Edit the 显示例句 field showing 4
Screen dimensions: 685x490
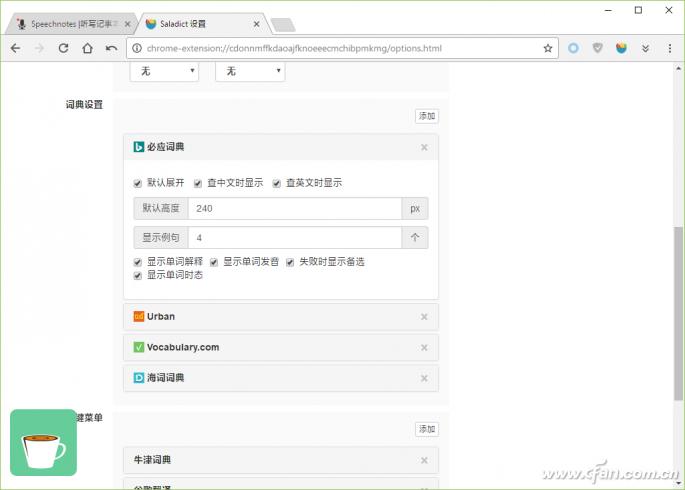tap(295, 238)
